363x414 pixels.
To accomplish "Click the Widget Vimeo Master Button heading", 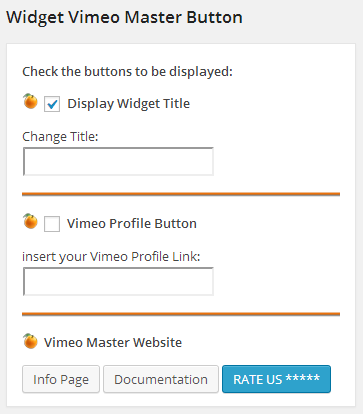I will (x=124, y=17).
